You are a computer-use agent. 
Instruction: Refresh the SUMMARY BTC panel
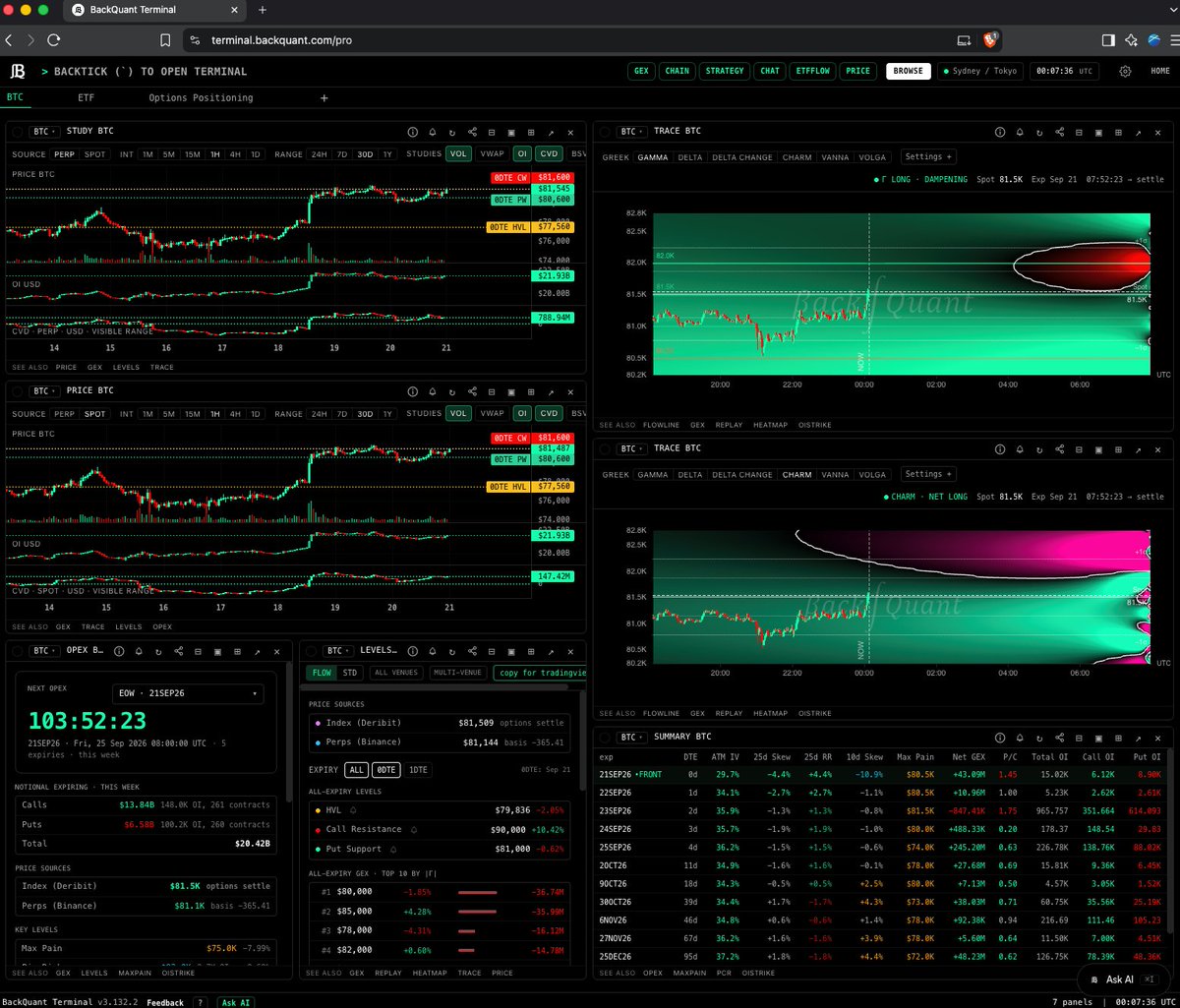(1039, 737)
